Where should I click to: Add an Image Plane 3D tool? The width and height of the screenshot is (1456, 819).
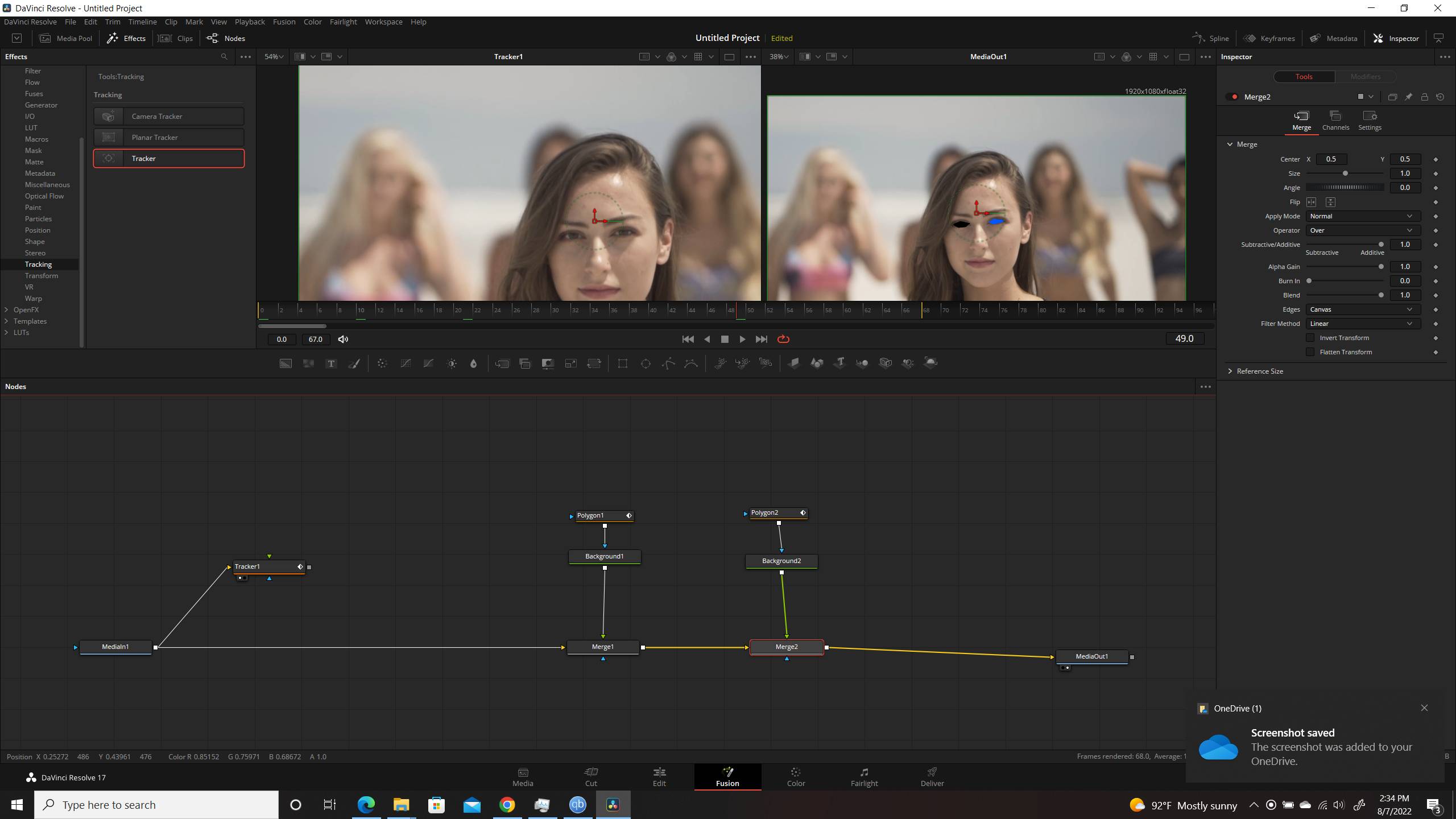[794, 363]
